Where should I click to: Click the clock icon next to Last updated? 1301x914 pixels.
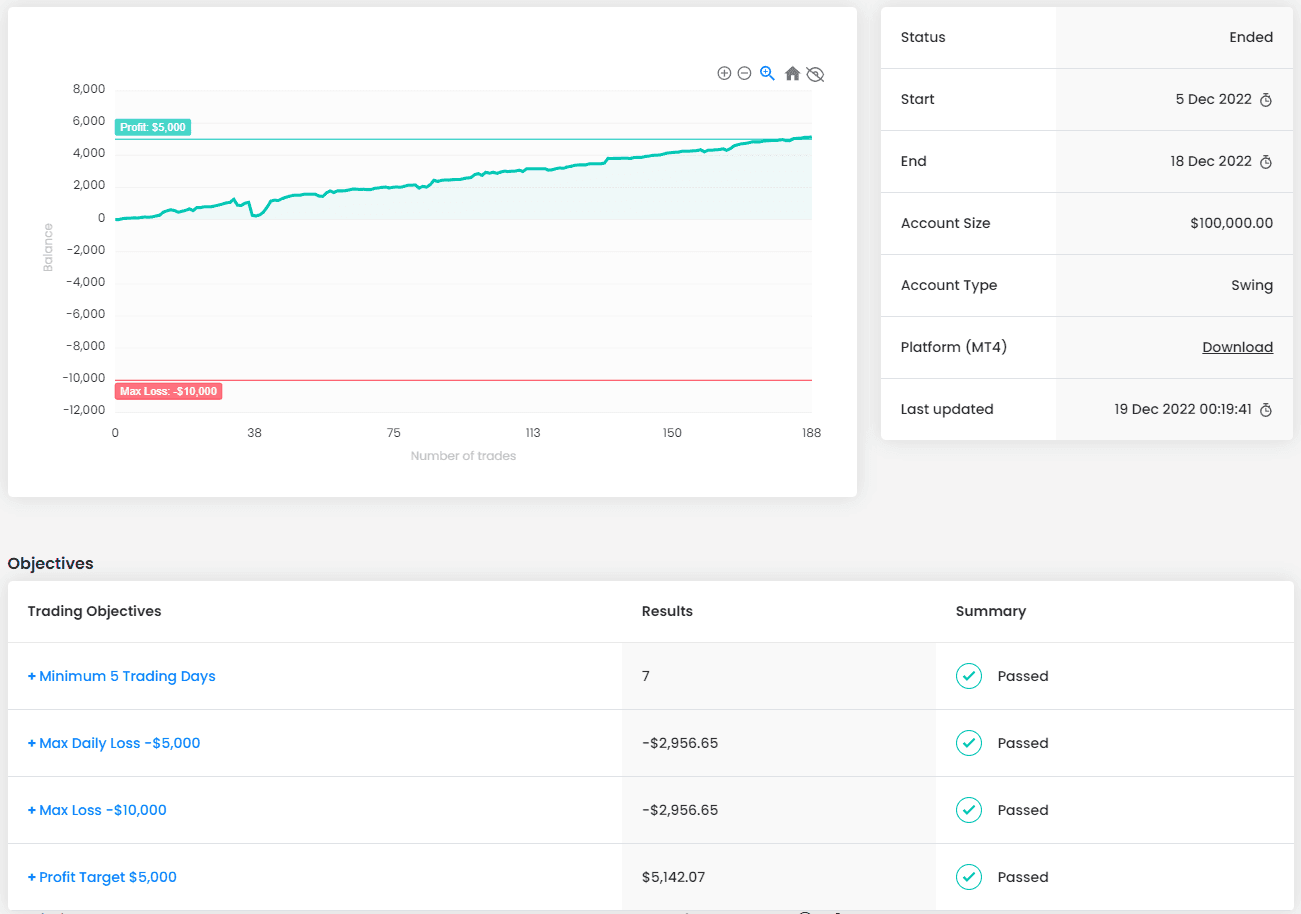[x=1267, y=409]
